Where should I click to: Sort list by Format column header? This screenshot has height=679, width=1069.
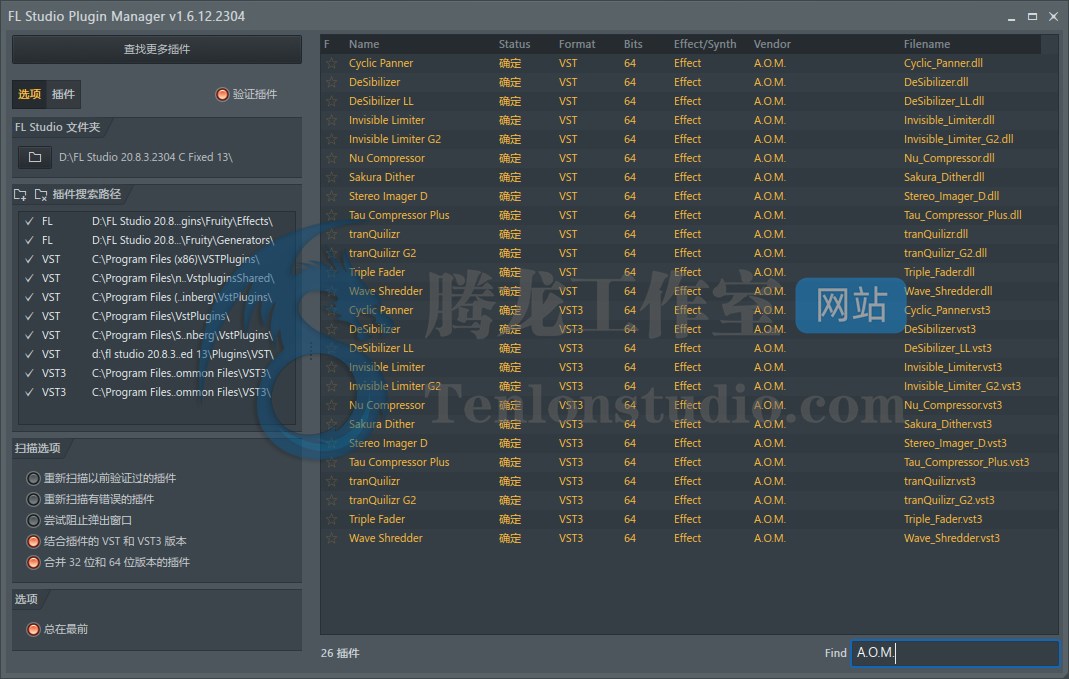577,44
